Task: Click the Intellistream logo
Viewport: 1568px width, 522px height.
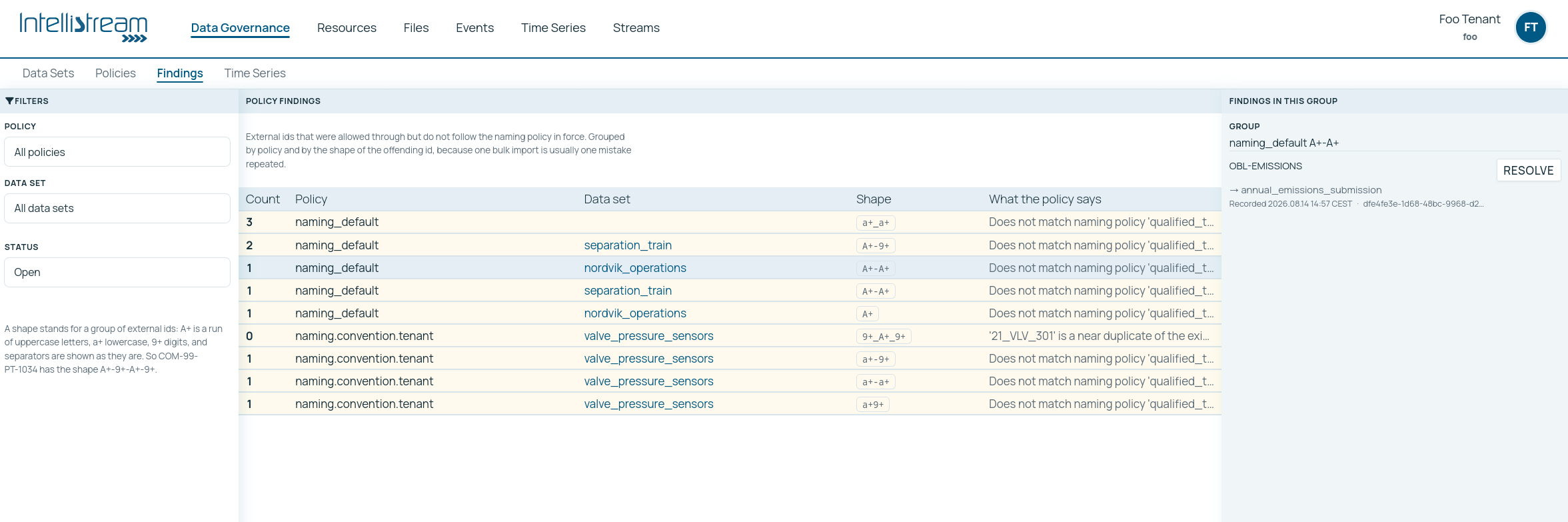Action: point(83,27)
